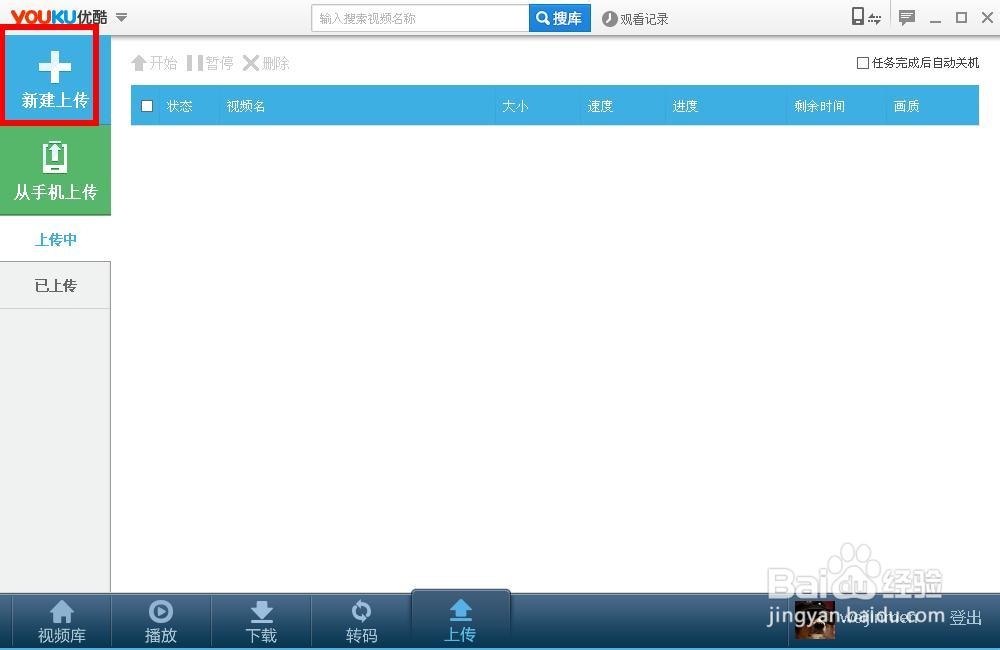Click the 删除 delete toolbar button
This screenshot has height=650, width=1000.
click(267, 63)
